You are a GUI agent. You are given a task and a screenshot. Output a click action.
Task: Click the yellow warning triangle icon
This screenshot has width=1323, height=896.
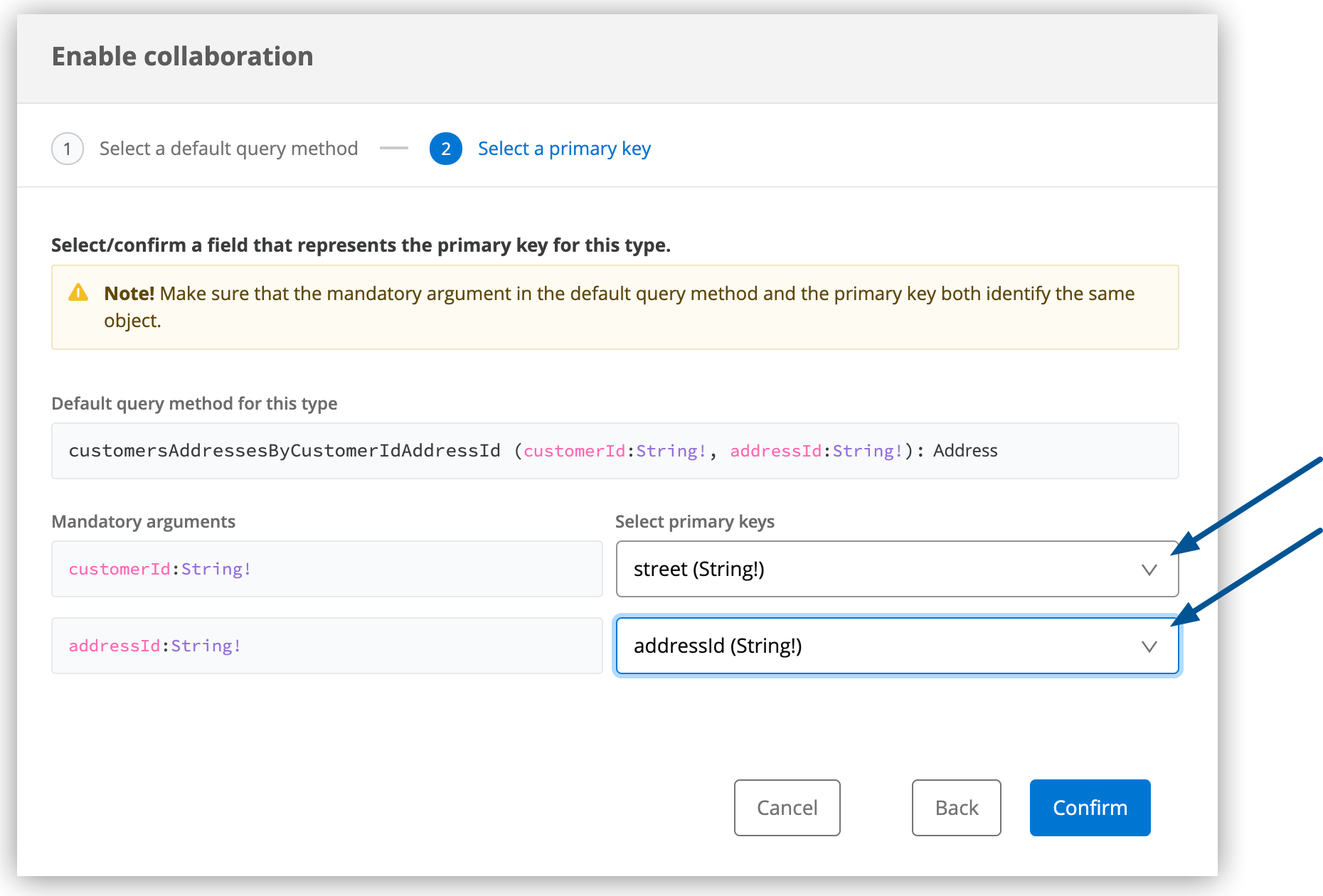[78, 293]
